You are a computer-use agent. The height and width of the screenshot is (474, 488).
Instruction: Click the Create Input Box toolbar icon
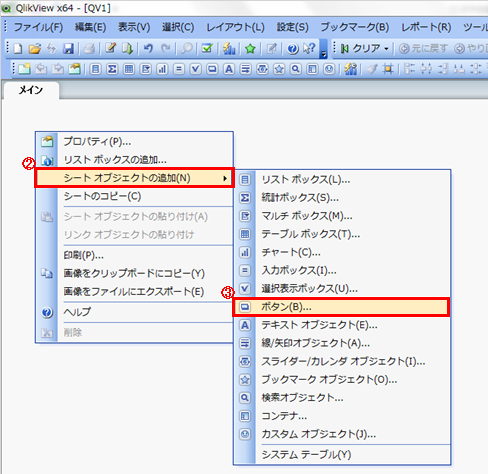click(179, 69)
